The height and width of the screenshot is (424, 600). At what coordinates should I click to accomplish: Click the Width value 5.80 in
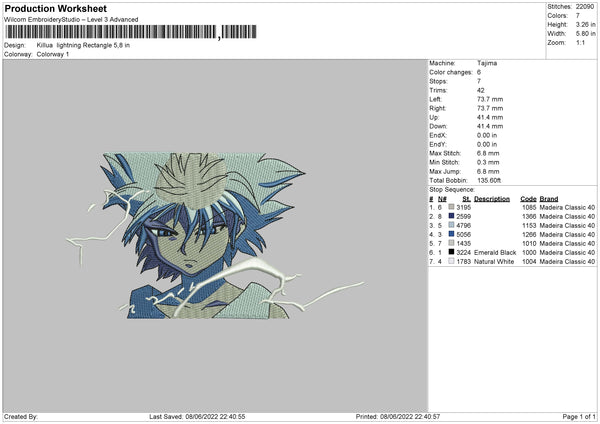tap(585, 34)
